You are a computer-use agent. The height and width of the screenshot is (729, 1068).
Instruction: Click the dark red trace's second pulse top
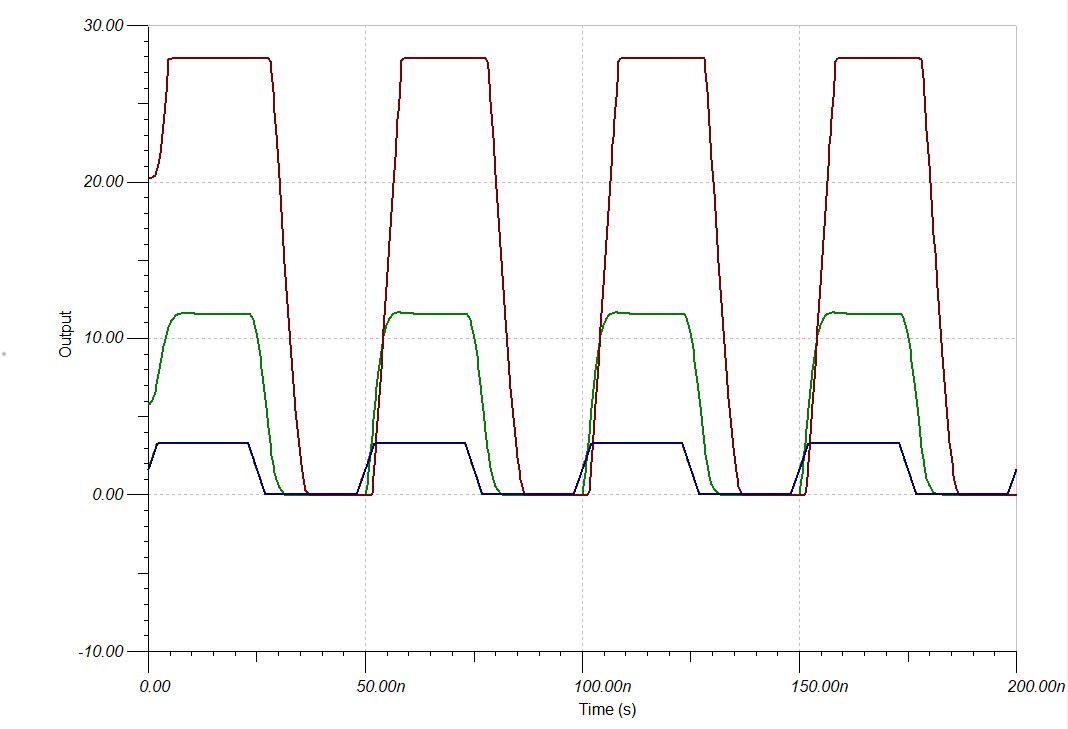click(x=445, y=58)
